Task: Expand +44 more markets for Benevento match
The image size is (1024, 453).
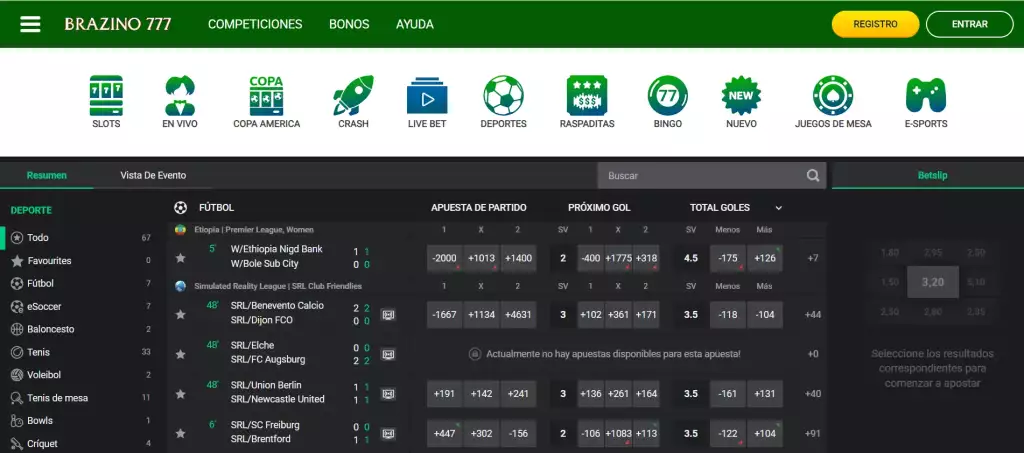Action: point(812,314)
